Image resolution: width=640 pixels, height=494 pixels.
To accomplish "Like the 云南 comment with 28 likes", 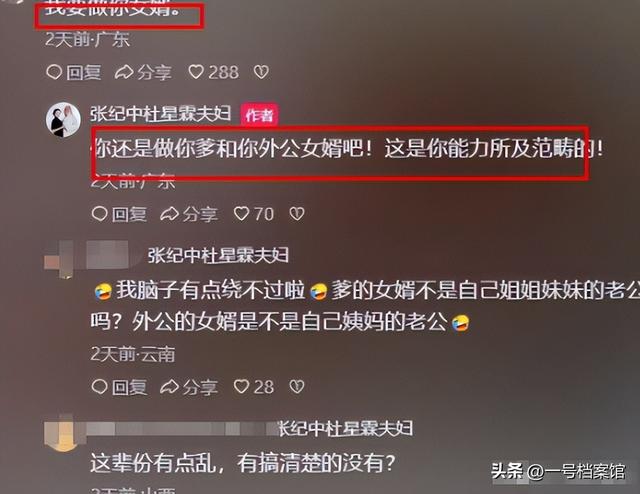I will (x=253, y=387).
